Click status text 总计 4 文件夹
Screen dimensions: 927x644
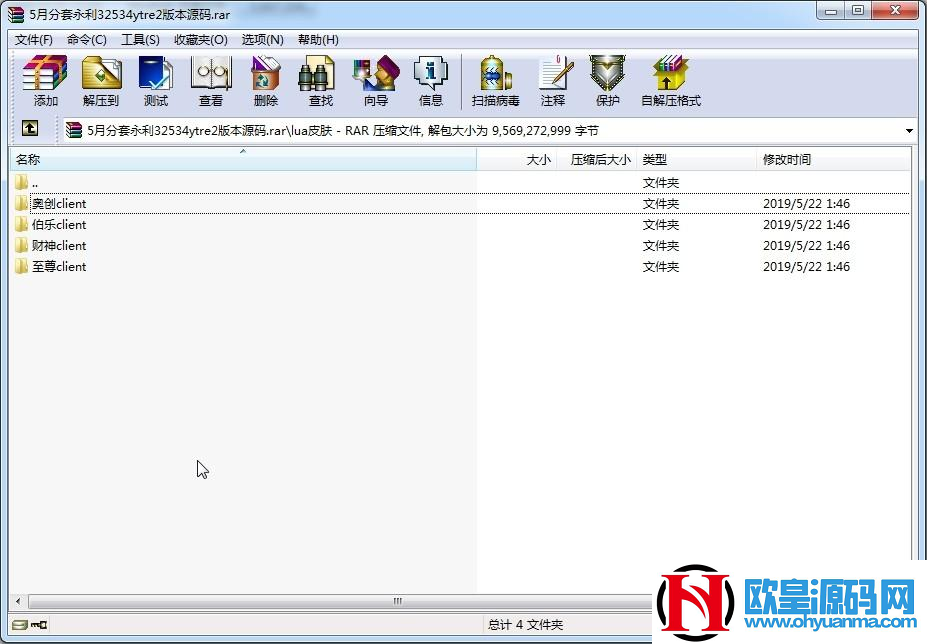coord(526,624)
